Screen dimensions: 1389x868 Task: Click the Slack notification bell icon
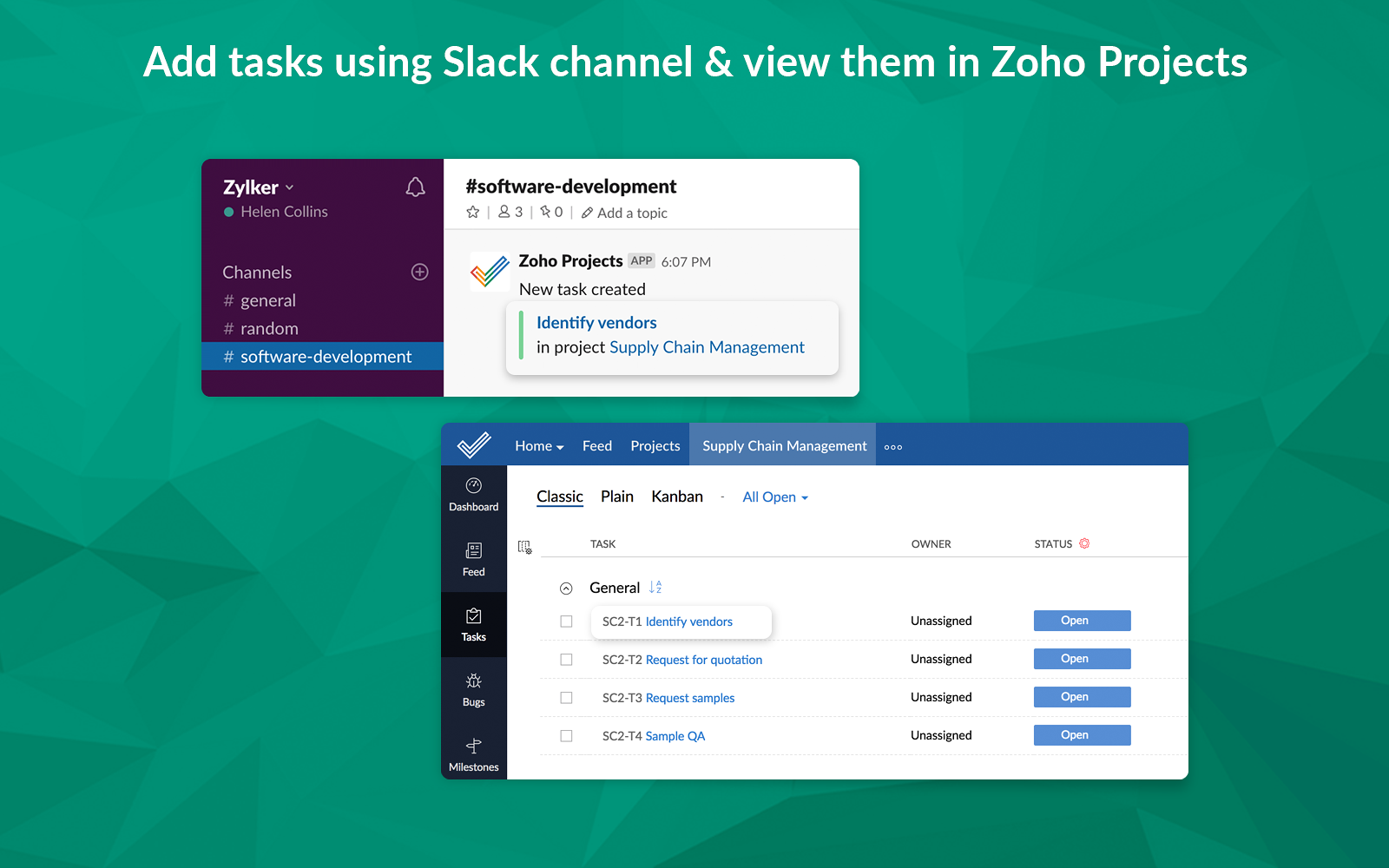(416, 187)
